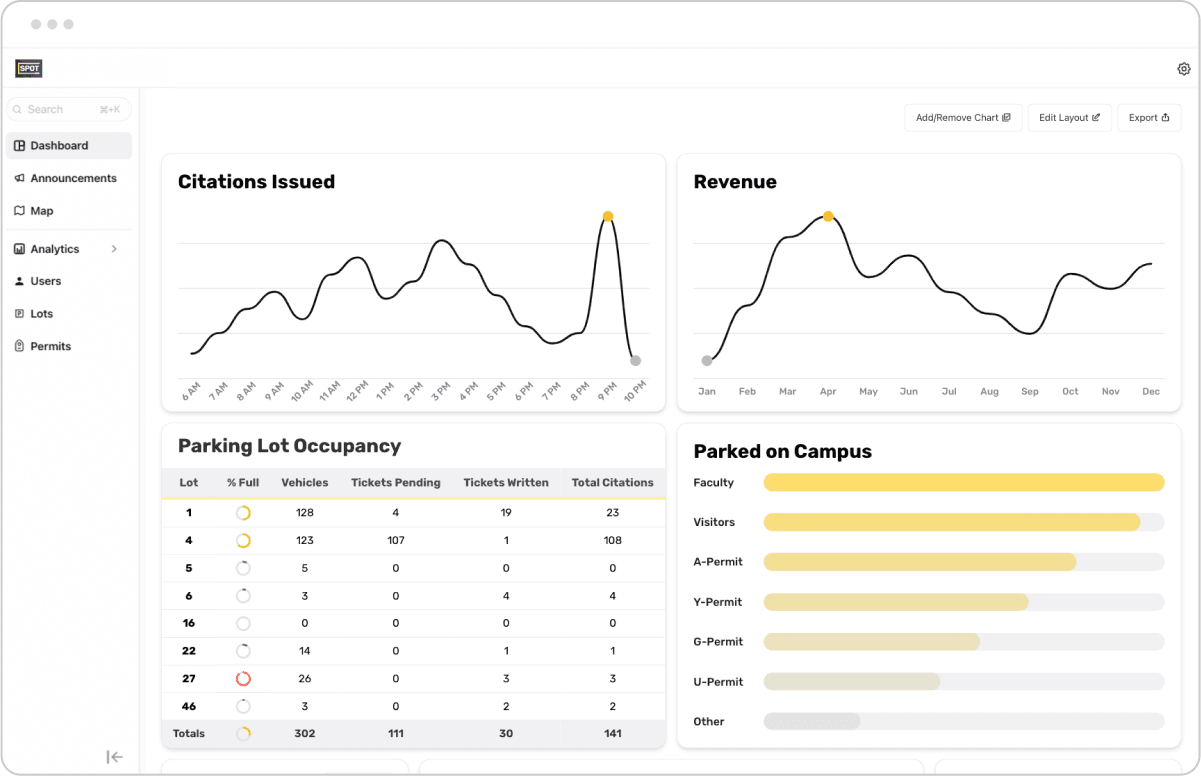The height and width of the screenshot is (776, 1201).
Task: Select the Permits tag icon
Action: (x=20, y=346)
